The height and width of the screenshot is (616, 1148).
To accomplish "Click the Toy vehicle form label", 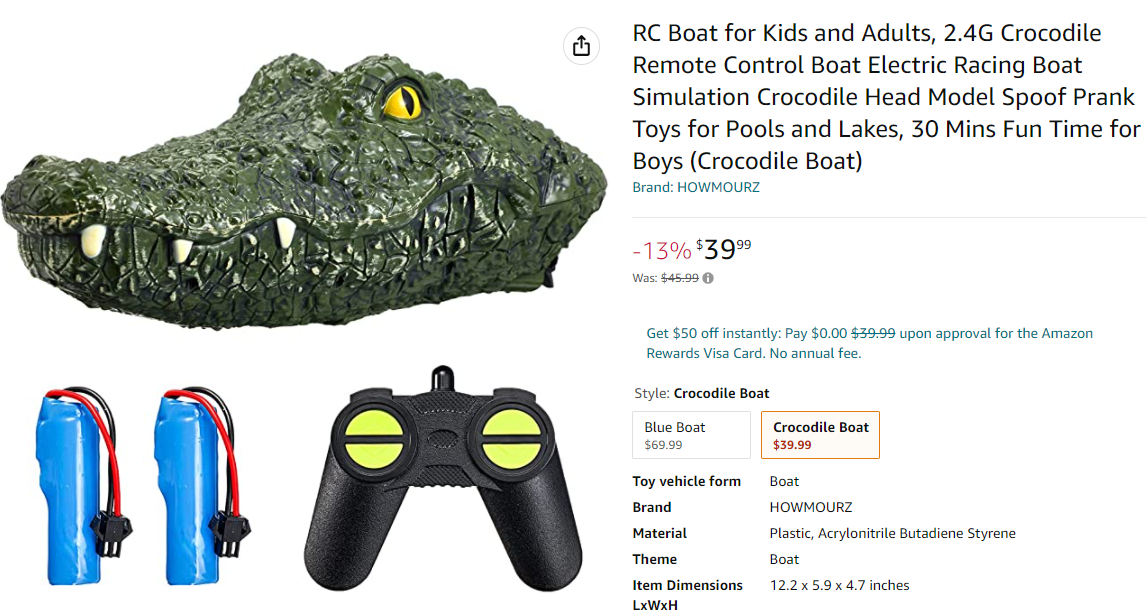I will click(x=686, y=481).
